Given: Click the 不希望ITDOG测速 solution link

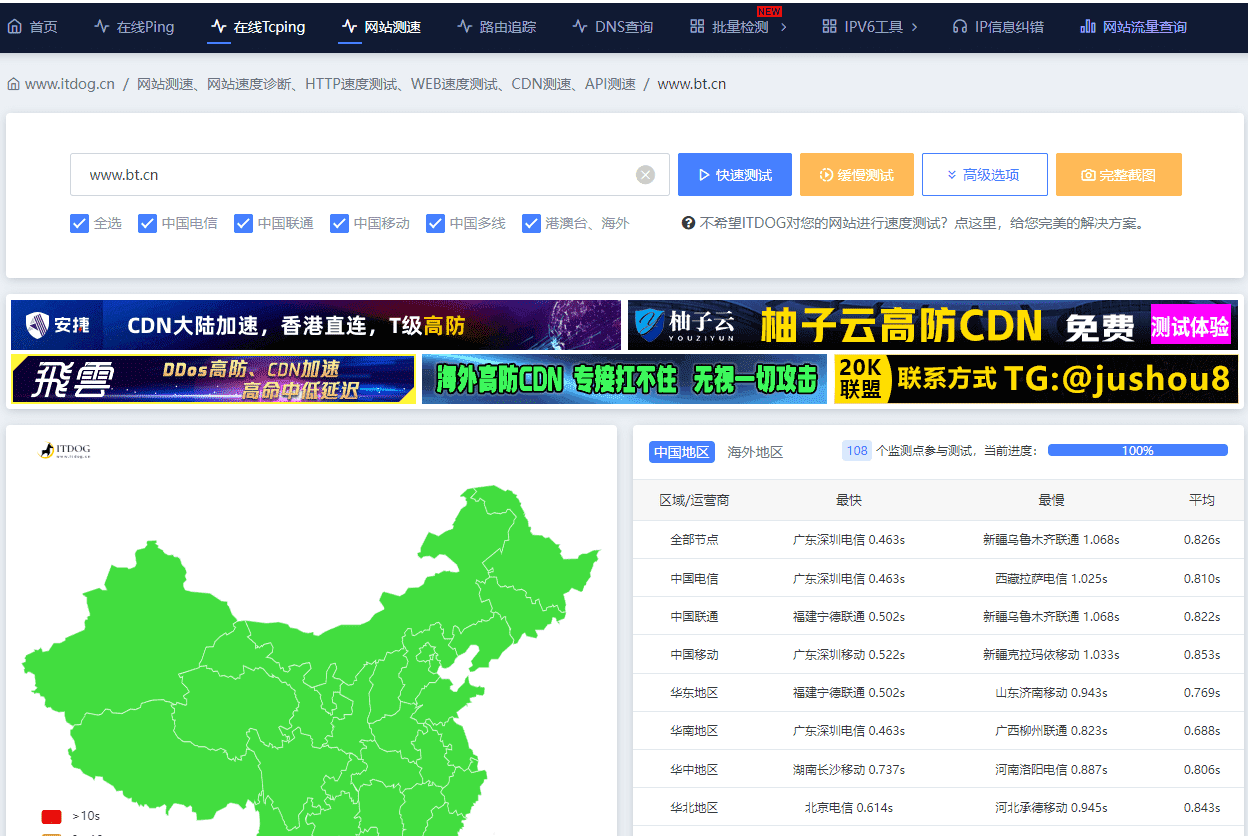Looking at the screenshot, I should tap(921, 223).
